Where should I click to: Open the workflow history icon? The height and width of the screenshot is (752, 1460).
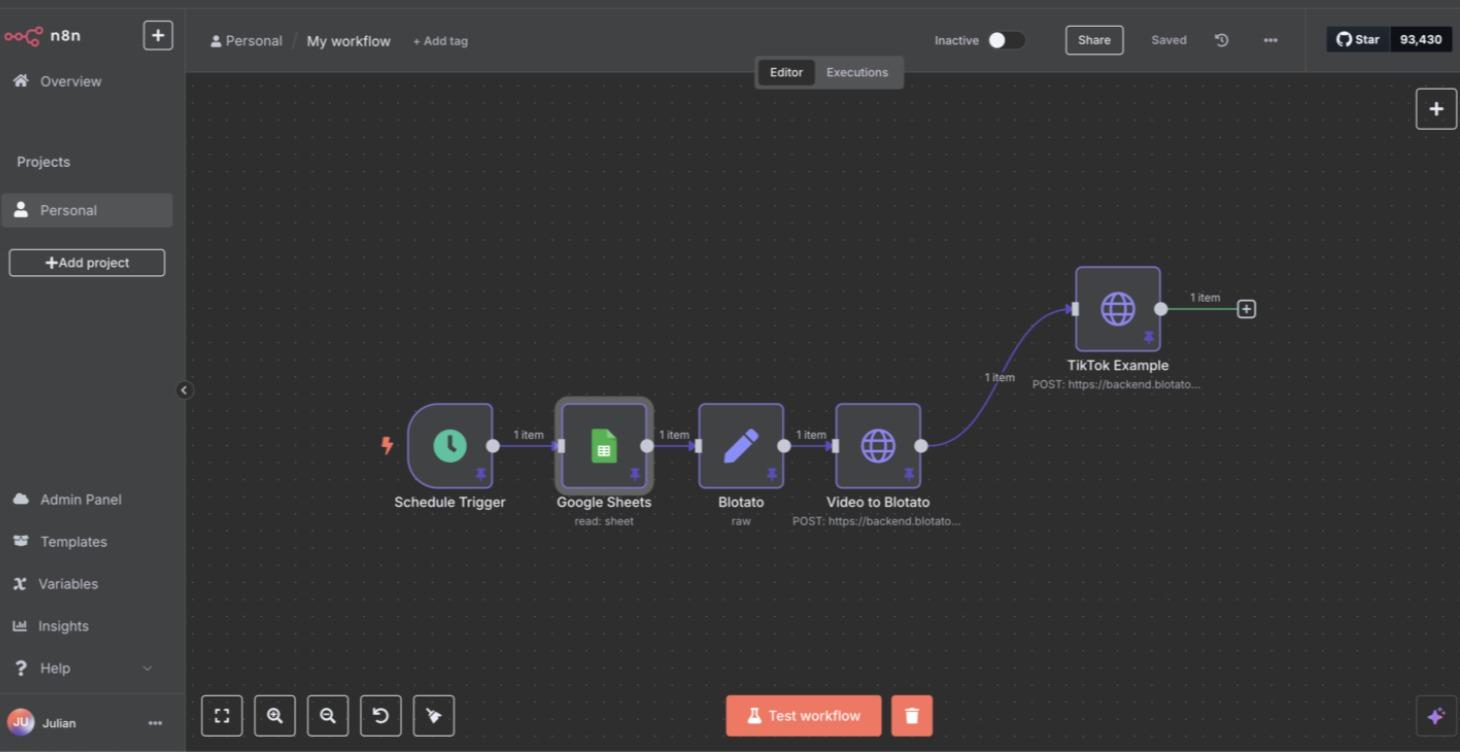[x=1221, y=40]
